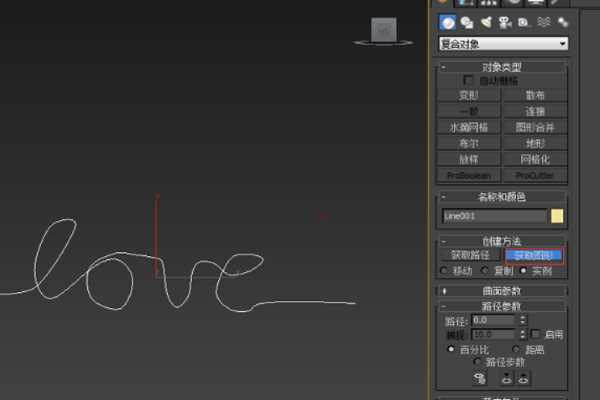The width and height of the screenshot is (600, 400).
Task: Click the 捕捉 value spinner arrows
Action: click(523, 334)
